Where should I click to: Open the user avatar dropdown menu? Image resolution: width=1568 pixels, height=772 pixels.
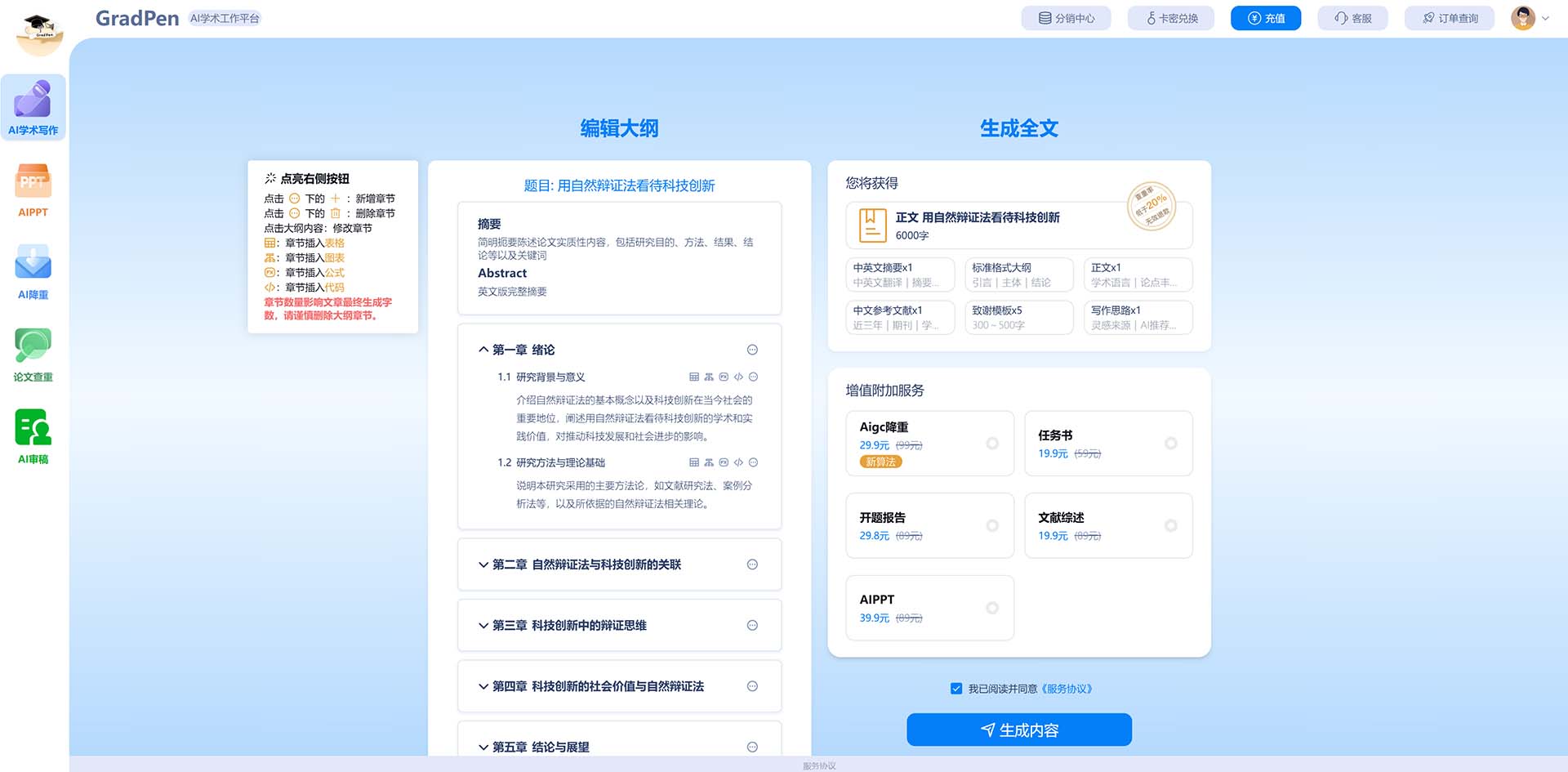tap(1530, 18)
